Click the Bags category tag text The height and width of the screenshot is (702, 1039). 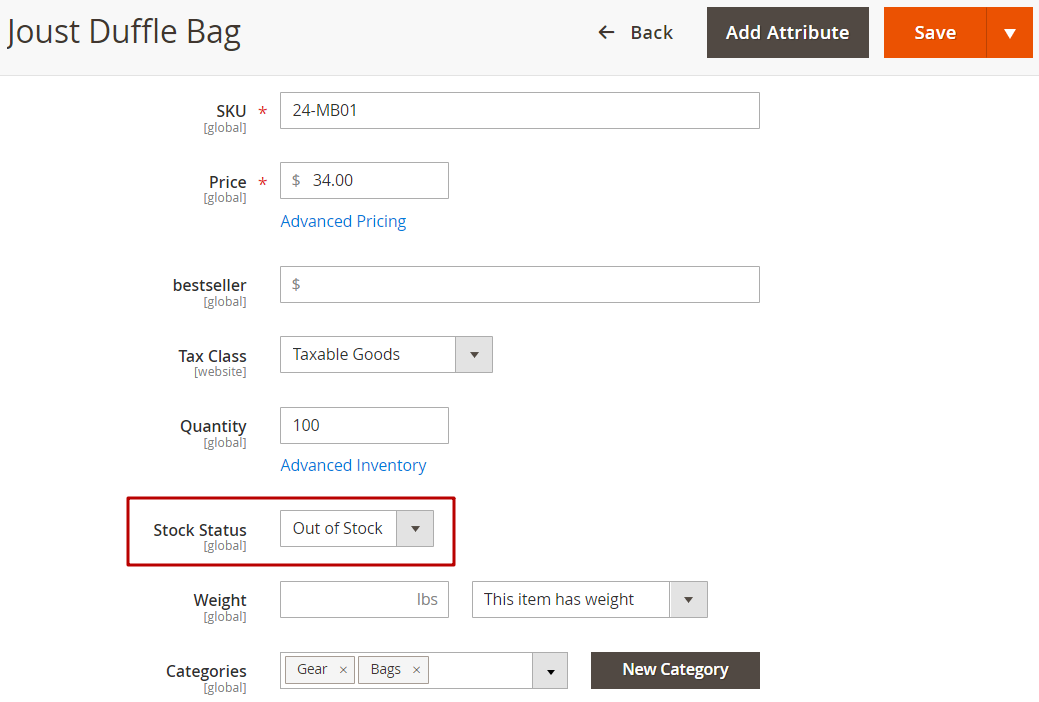pos(386,670)
